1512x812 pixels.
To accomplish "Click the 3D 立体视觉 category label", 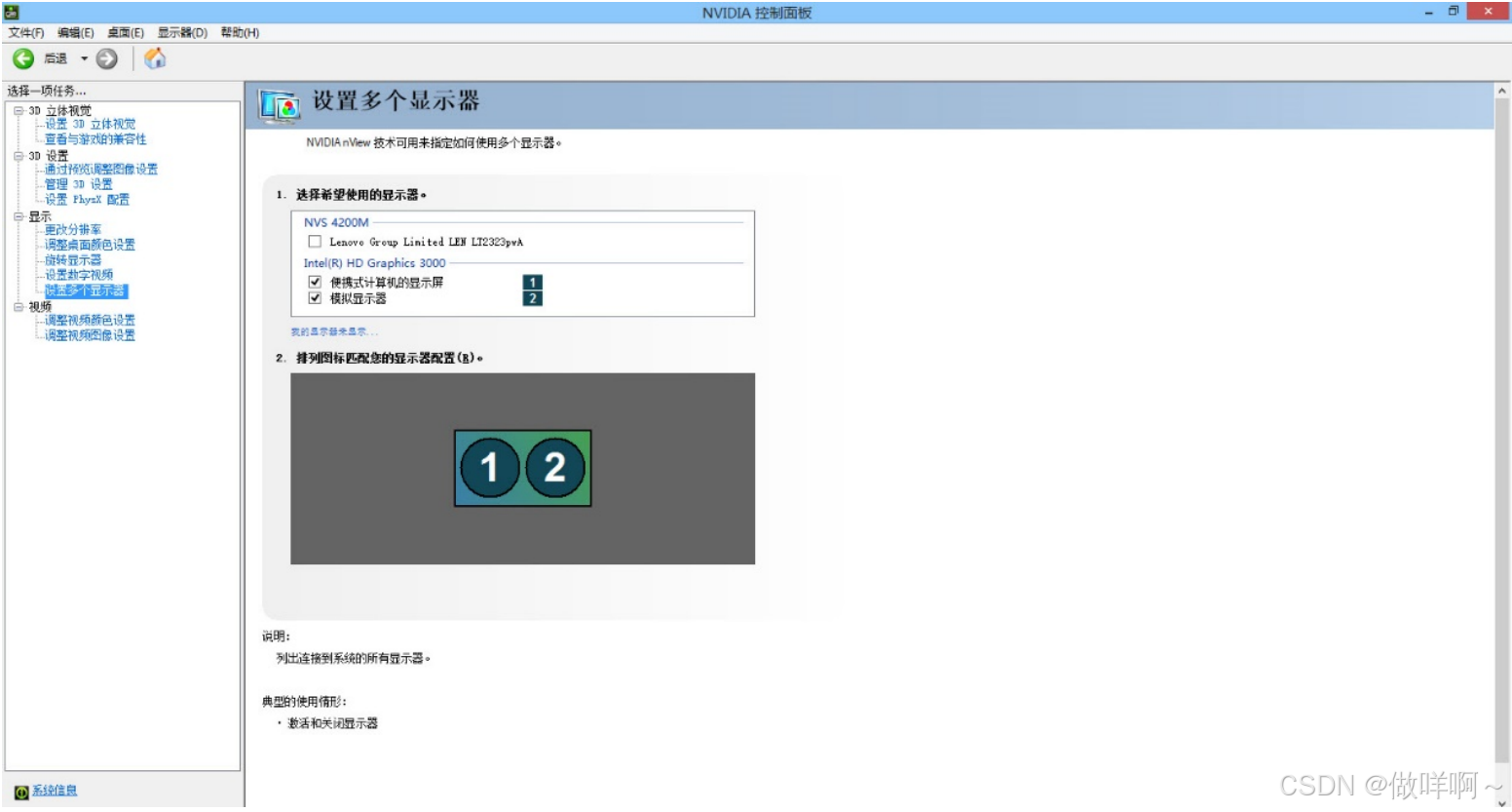I will 59,110.
